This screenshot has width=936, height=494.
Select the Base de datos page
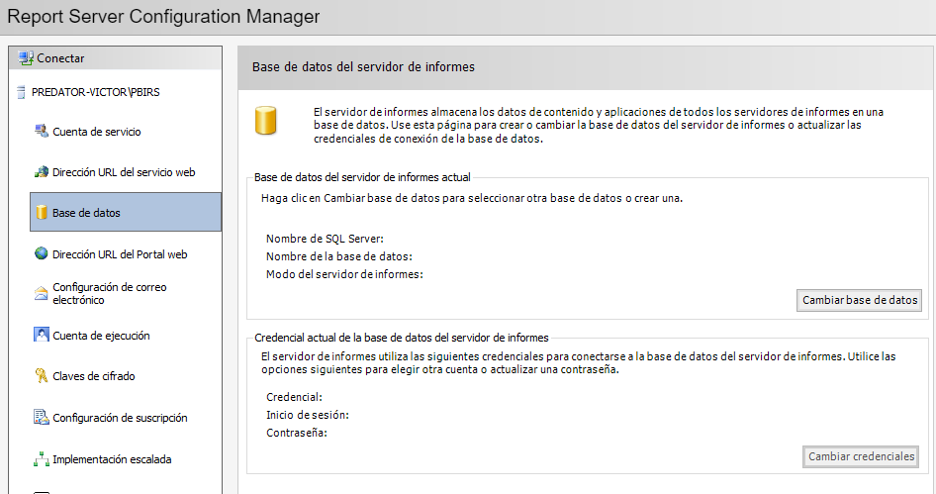coord(86,213)
